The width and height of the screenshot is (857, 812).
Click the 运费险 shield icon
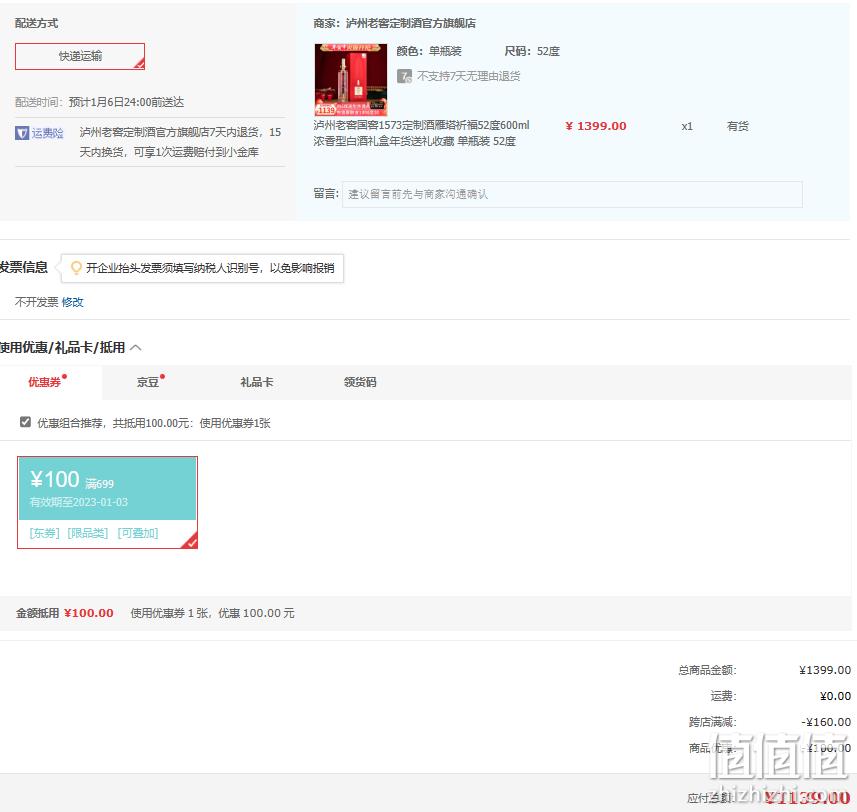[22, 133]
